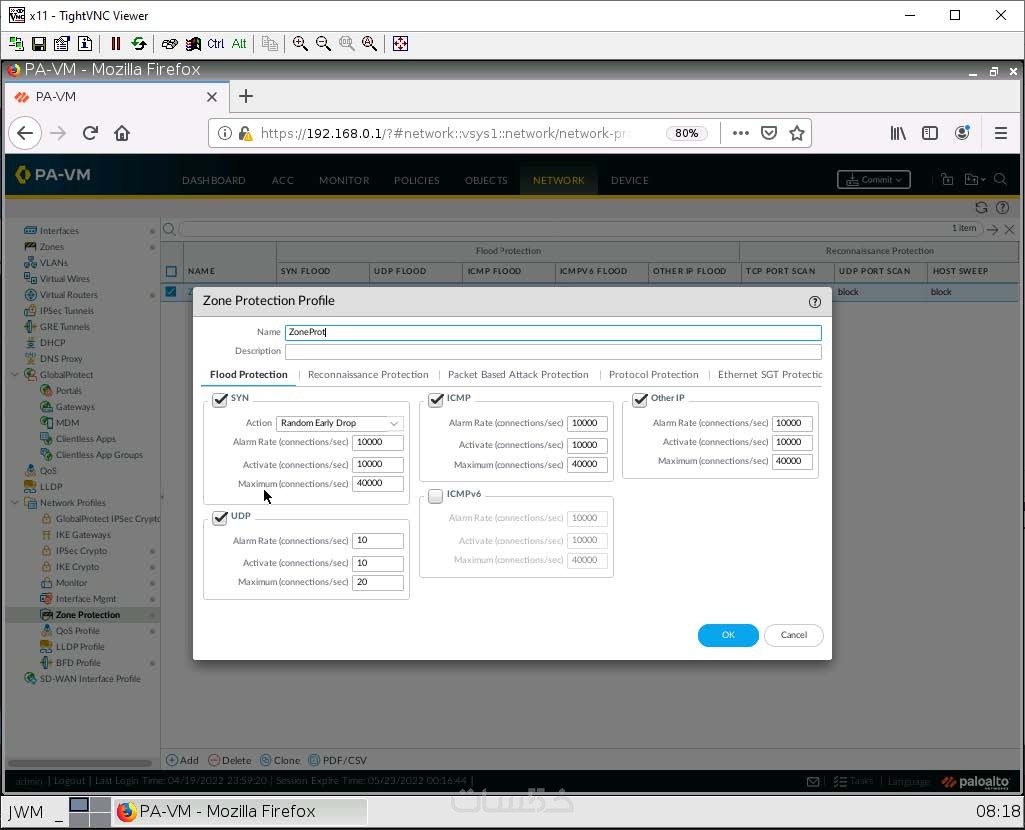The width and height of the screenshot is (1025, 830).
Task: Click the TightVNC zoom out icon
Action: coord(323,44)
